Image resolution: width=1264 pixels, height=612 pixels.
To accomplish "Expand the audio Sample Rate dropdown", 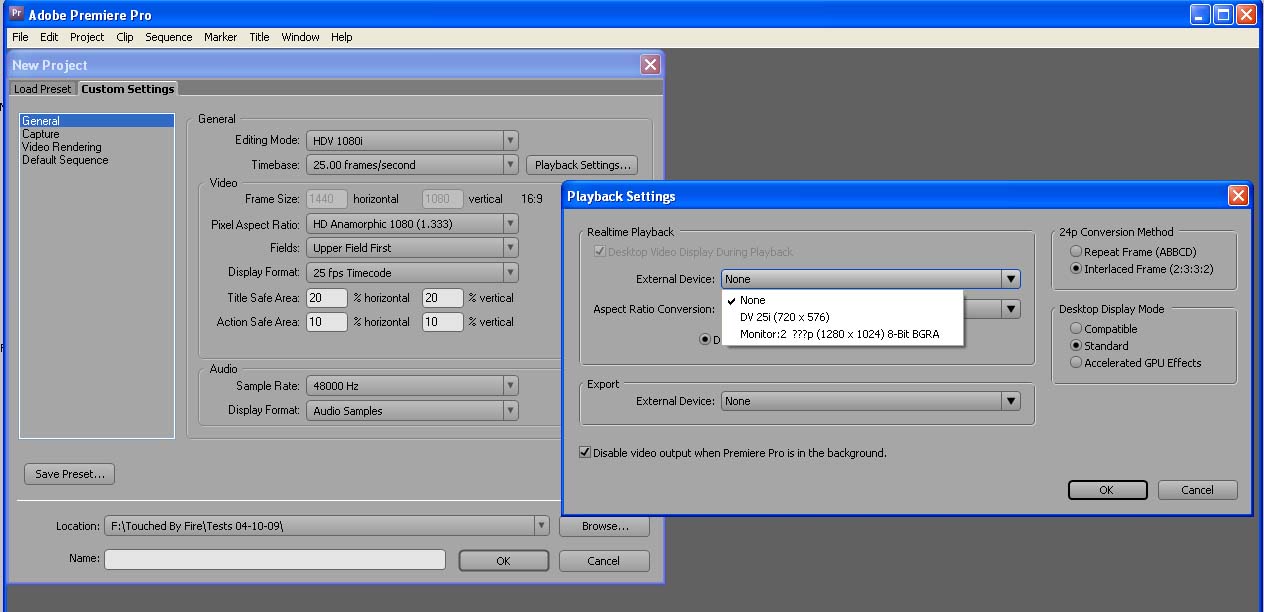I will click(x=510, y=385).
